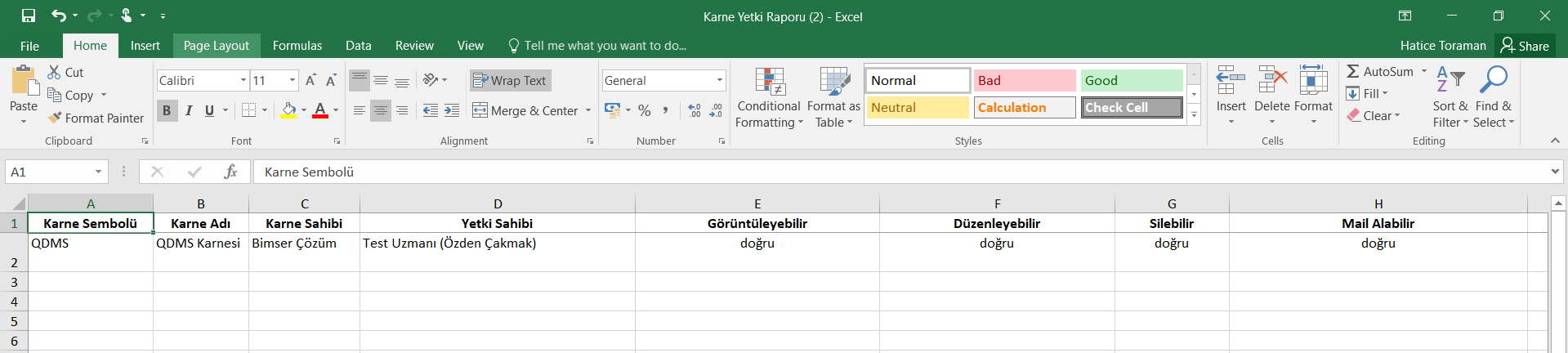Click the Conditional Formatting icon
The height and width of the screenshot is (353, 1568).
769,83
